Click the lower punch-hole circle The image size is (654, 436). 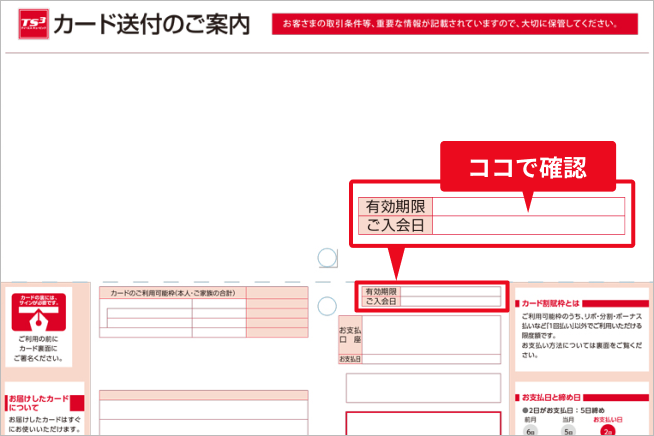coord(327,304)
